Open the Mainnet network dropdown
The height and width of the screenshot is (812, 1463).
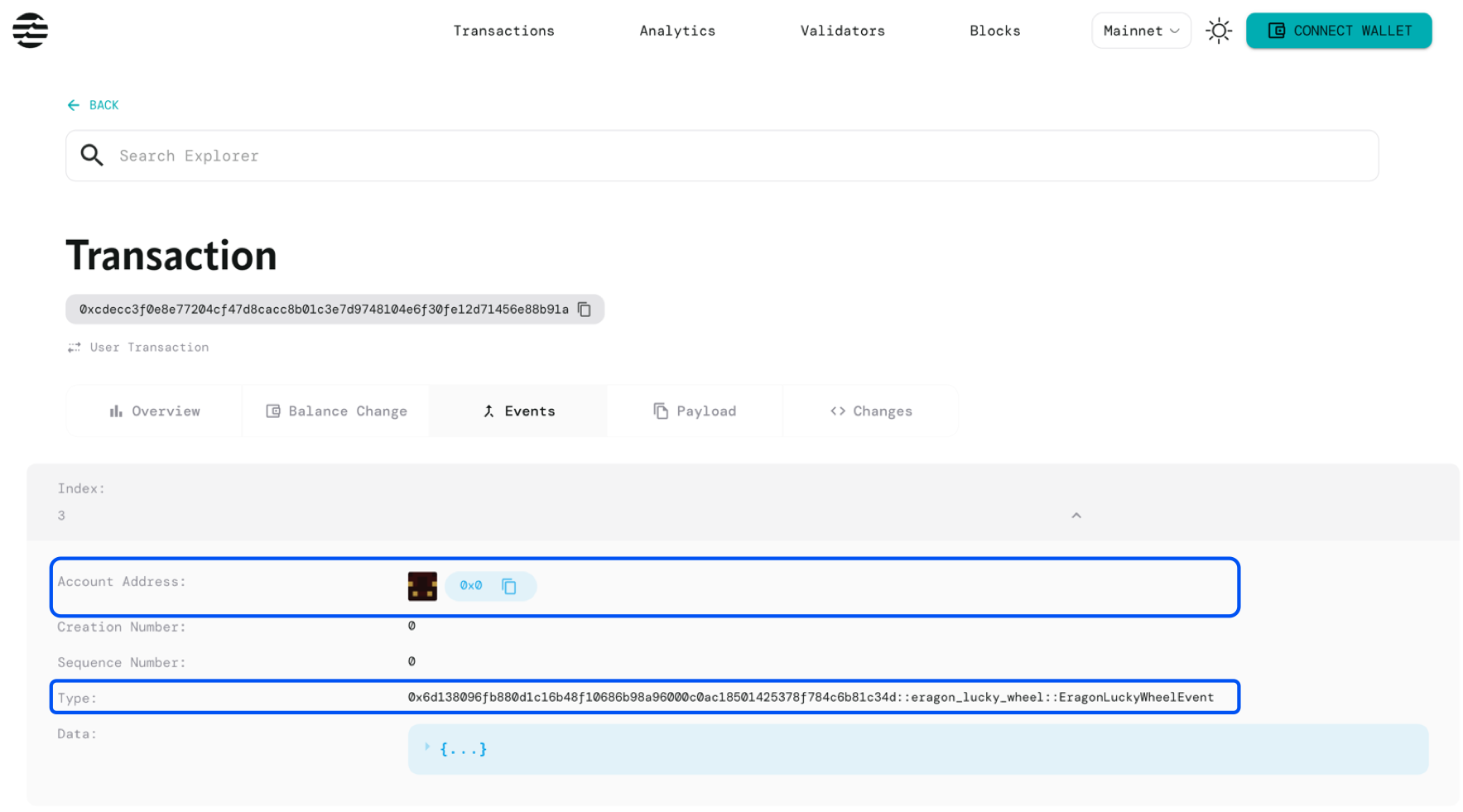[1141, 31]
